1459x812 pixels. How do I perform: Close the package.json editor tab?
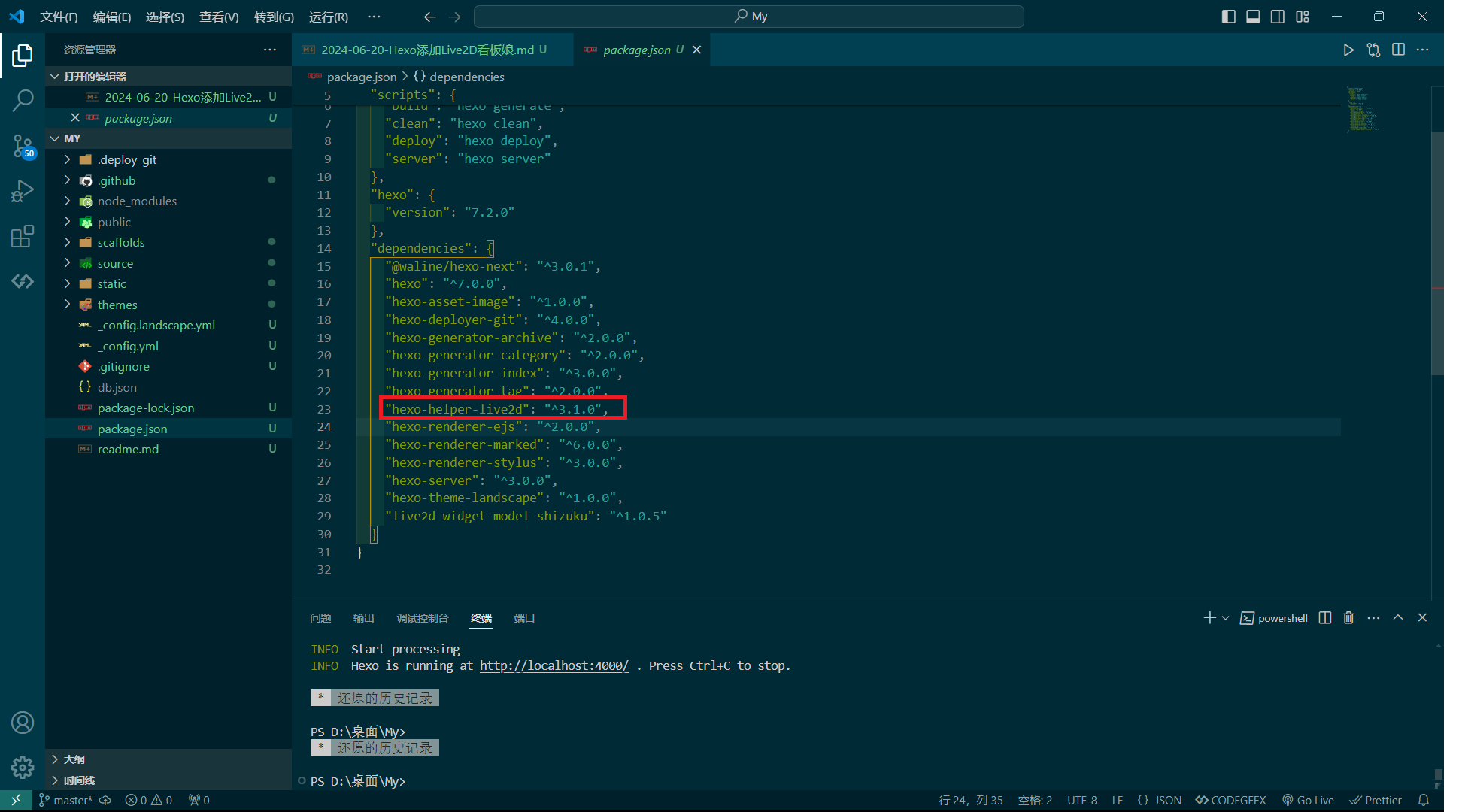point(696,50)
